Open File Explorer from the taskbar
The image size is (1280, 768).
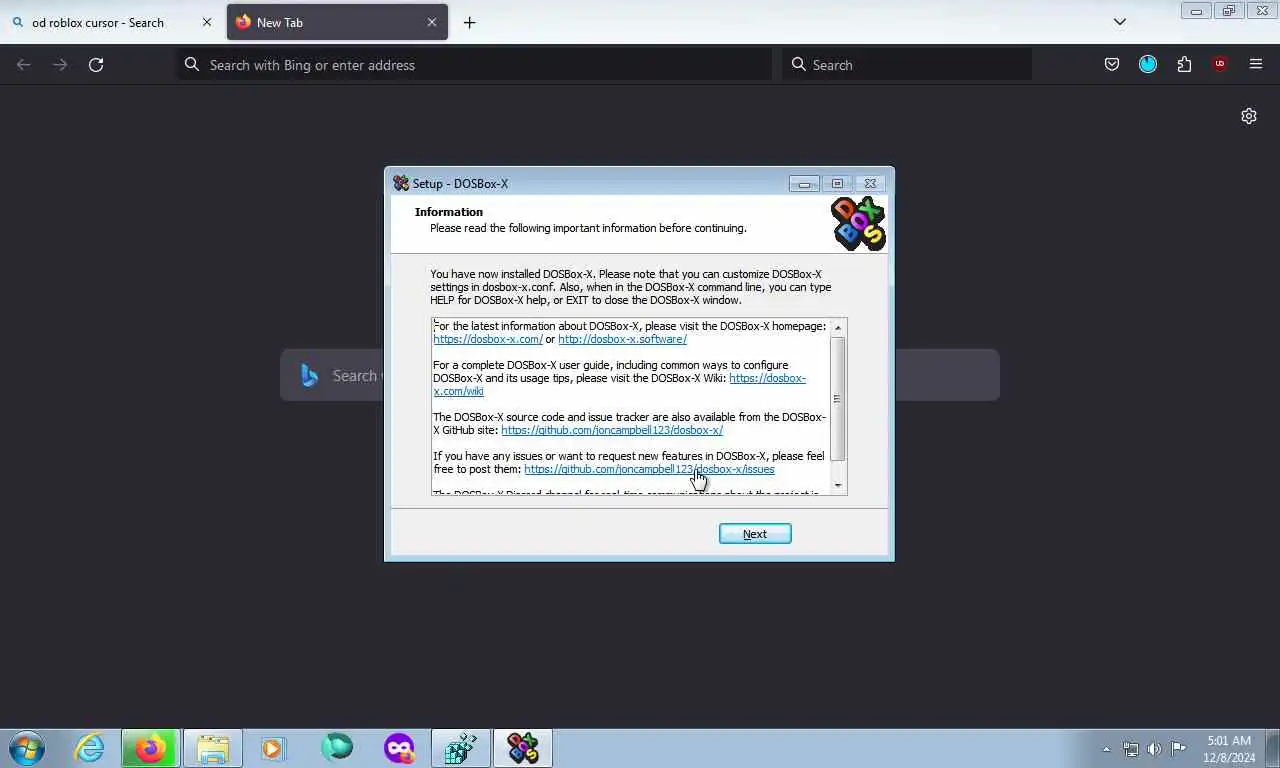click(213, 748)
